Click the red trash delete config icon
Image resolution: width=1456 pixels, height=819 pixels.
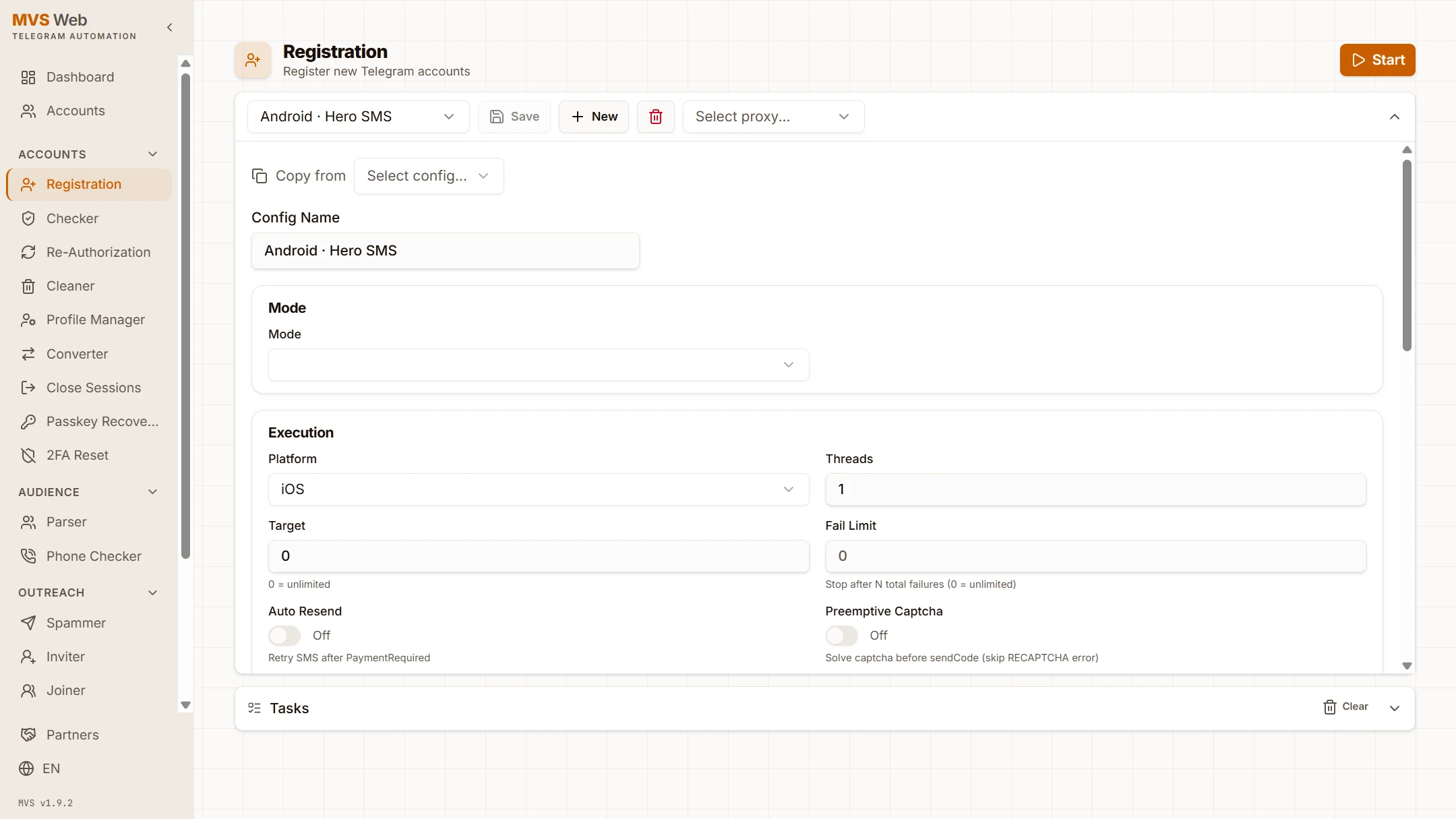coord(655,117)
